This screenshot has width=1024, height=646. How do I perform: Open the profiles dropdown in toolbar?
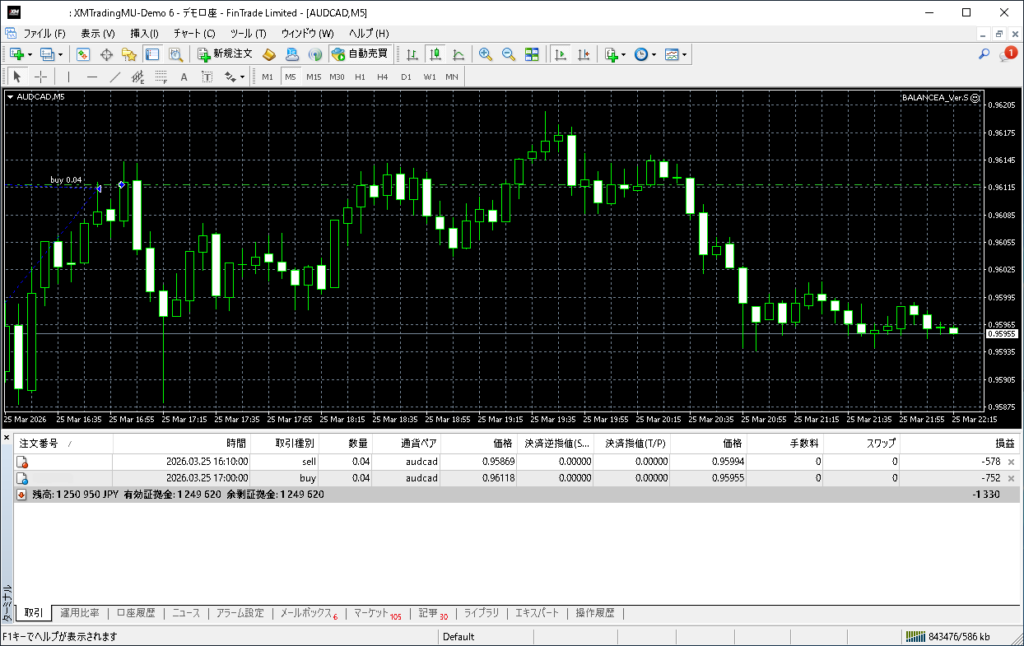[60, 54]
